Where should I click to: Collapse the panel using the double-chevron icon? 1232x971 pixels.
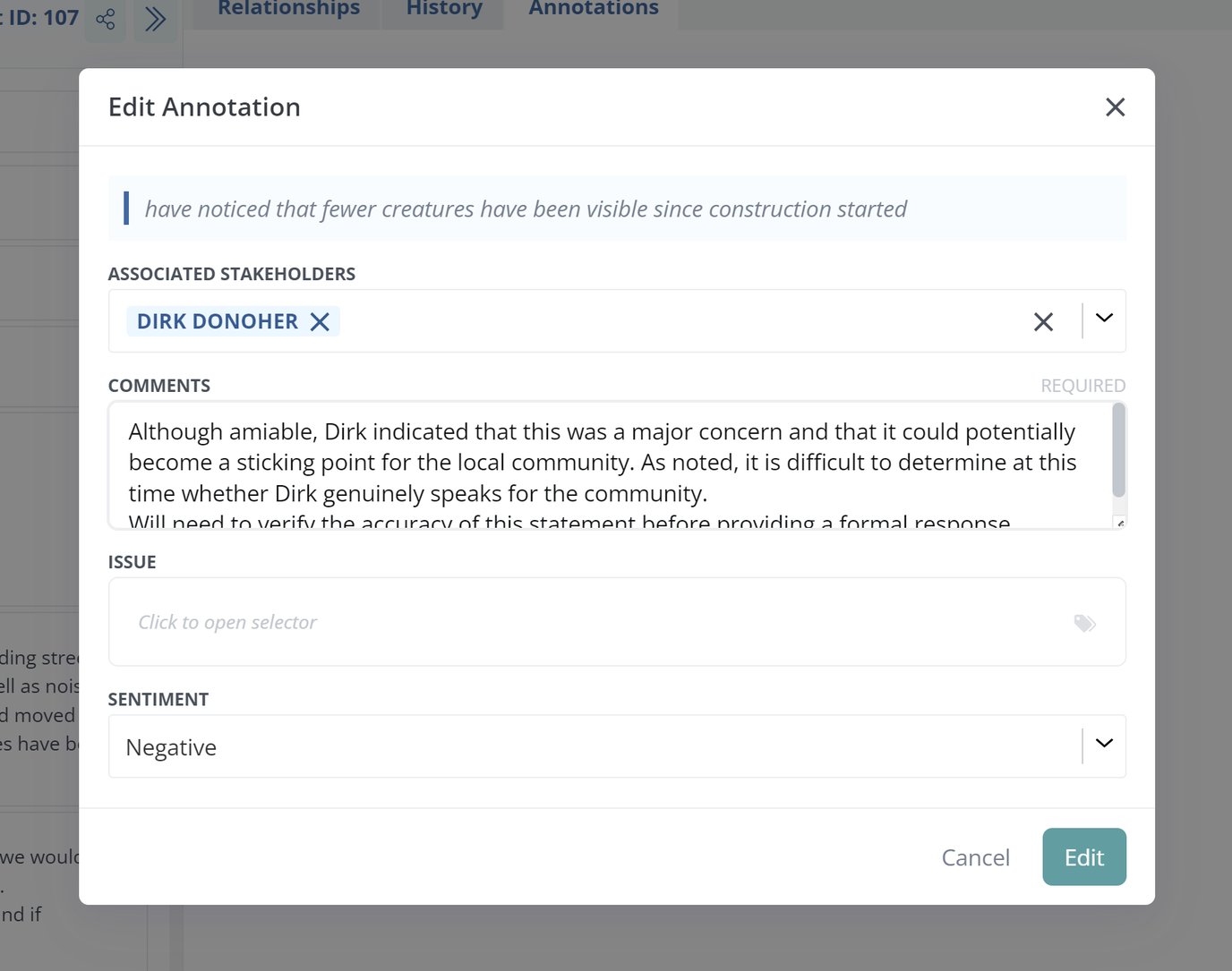(x=156, y=16)
